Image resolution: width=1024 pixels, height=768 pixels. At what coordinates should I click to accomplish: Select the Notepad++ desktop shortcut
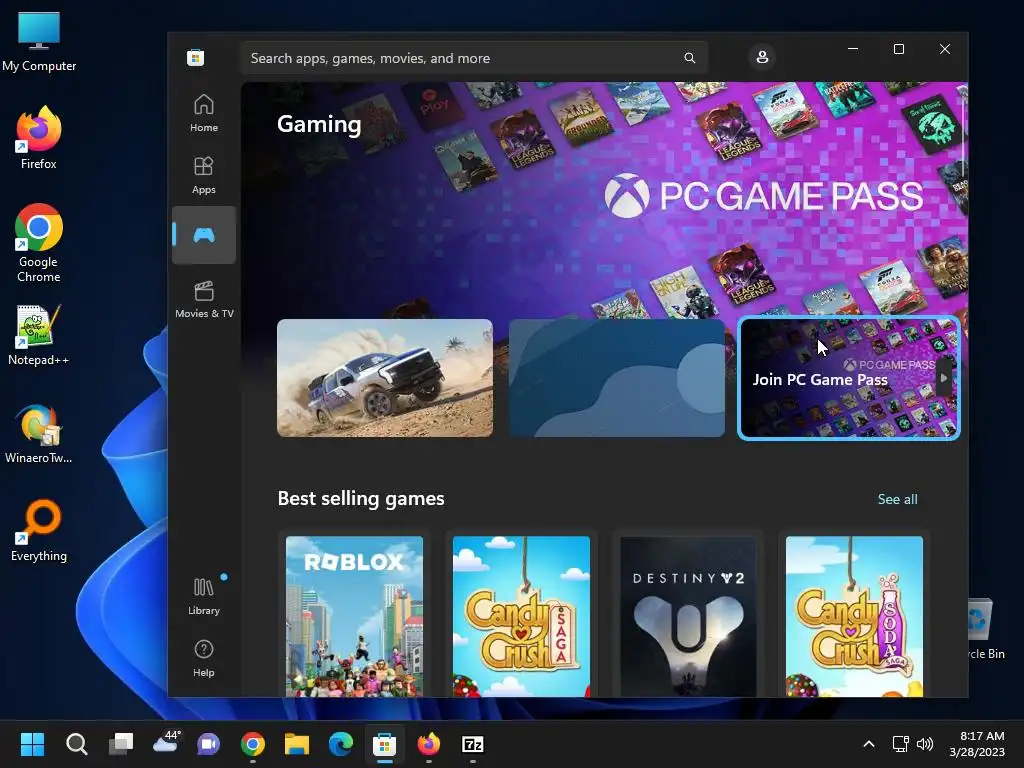click(x=39, y=334)
